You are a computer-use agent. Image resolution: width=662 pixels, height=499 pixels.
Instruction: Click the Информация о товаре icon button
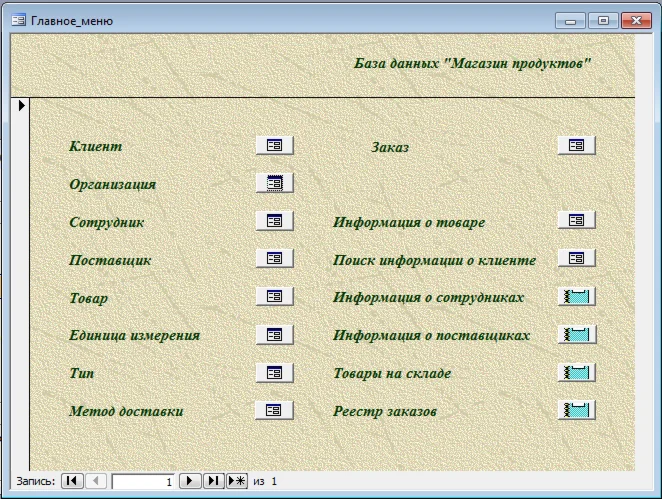(x=576, y=221)
